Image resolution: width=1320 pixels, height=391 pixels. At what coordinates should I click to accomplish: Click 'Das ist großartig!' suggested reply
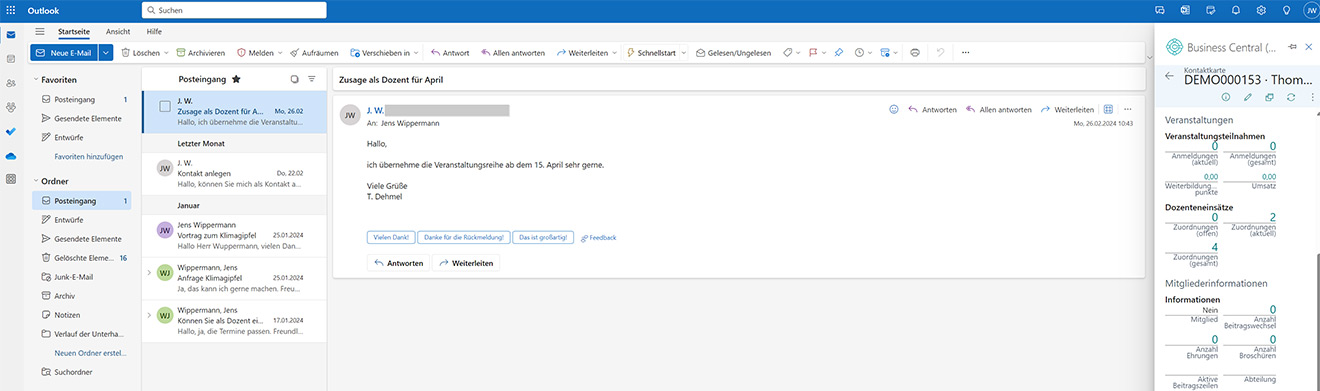[x=543, y=237]
